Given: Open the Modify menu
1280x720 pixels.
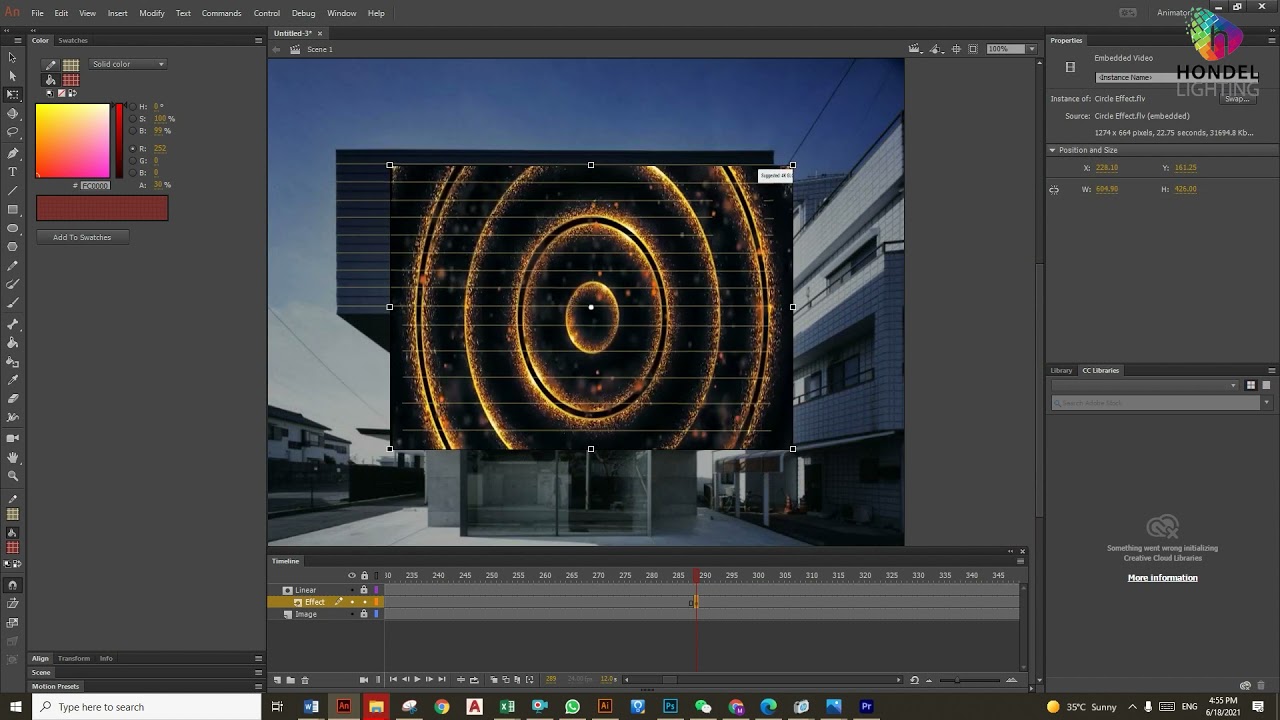Looking at the screenshot, I should (x=152, y=13).
